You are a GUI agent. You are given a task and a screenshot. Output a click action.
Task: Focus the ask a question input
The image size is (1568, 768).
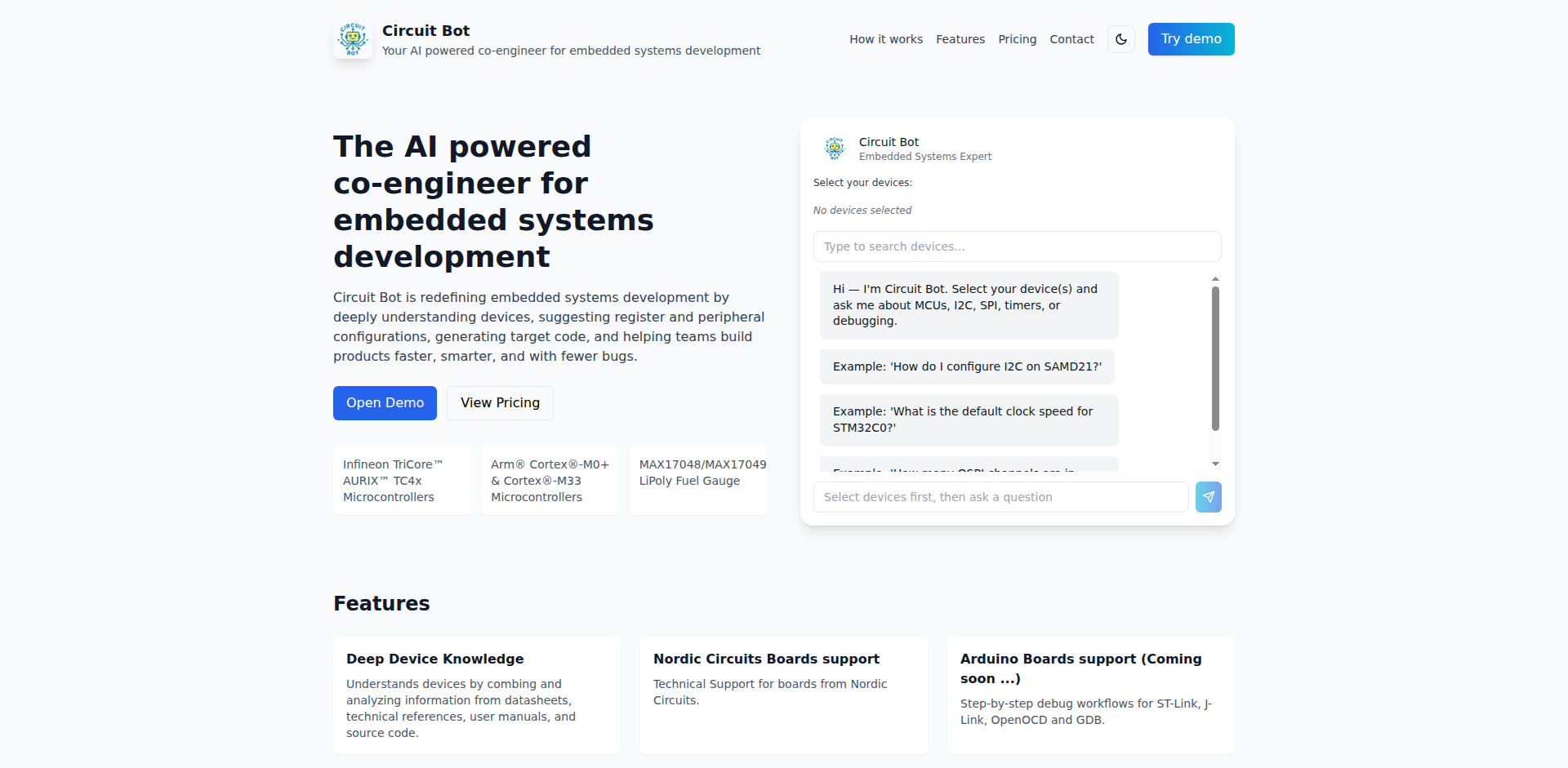pos(1001,497)
